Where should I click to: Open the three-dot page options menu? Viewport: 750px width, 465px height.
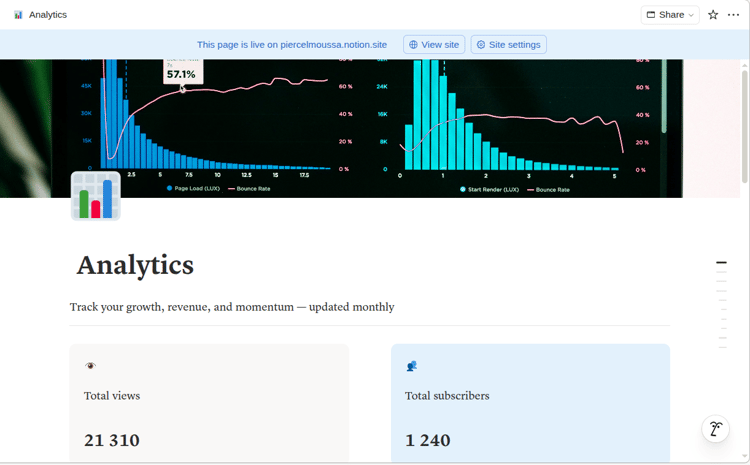point(734,15)
